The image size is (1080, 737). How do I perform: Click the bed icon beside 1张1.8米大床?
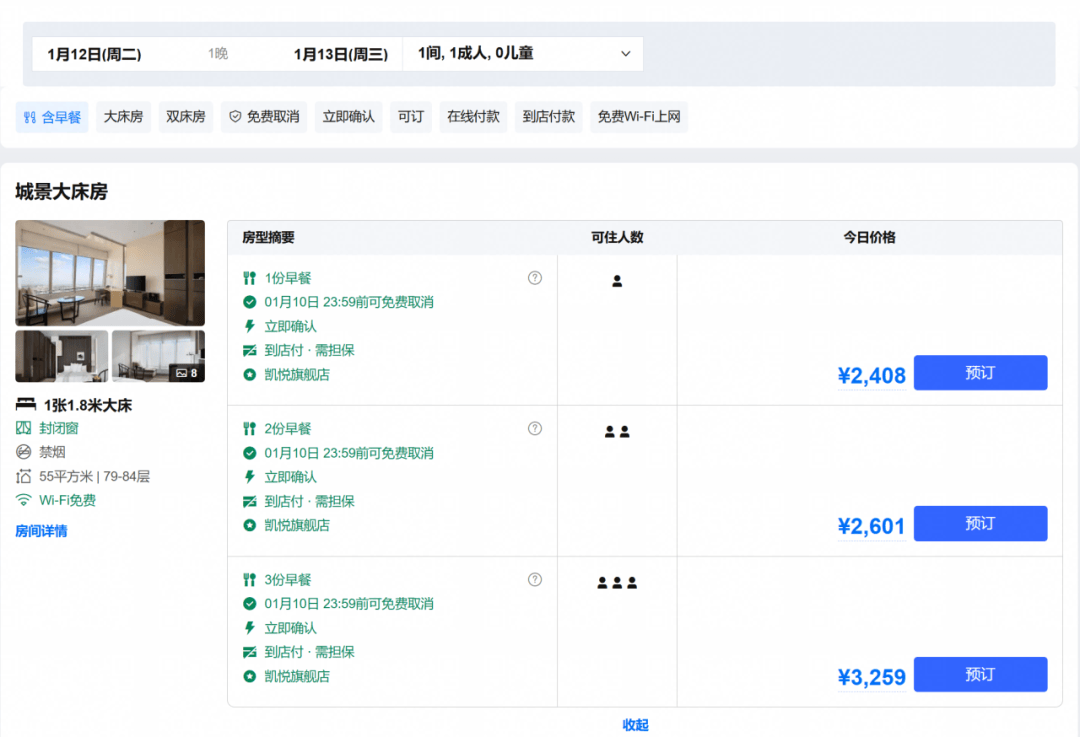pos(25,404)
